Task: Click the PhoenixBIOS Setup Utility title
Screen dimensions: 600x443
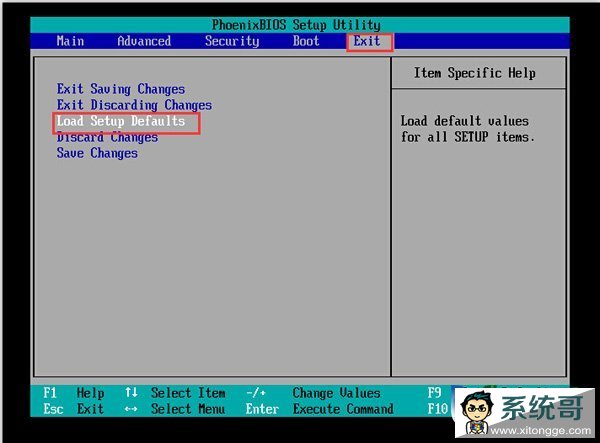Action: [x=296, y=25]
